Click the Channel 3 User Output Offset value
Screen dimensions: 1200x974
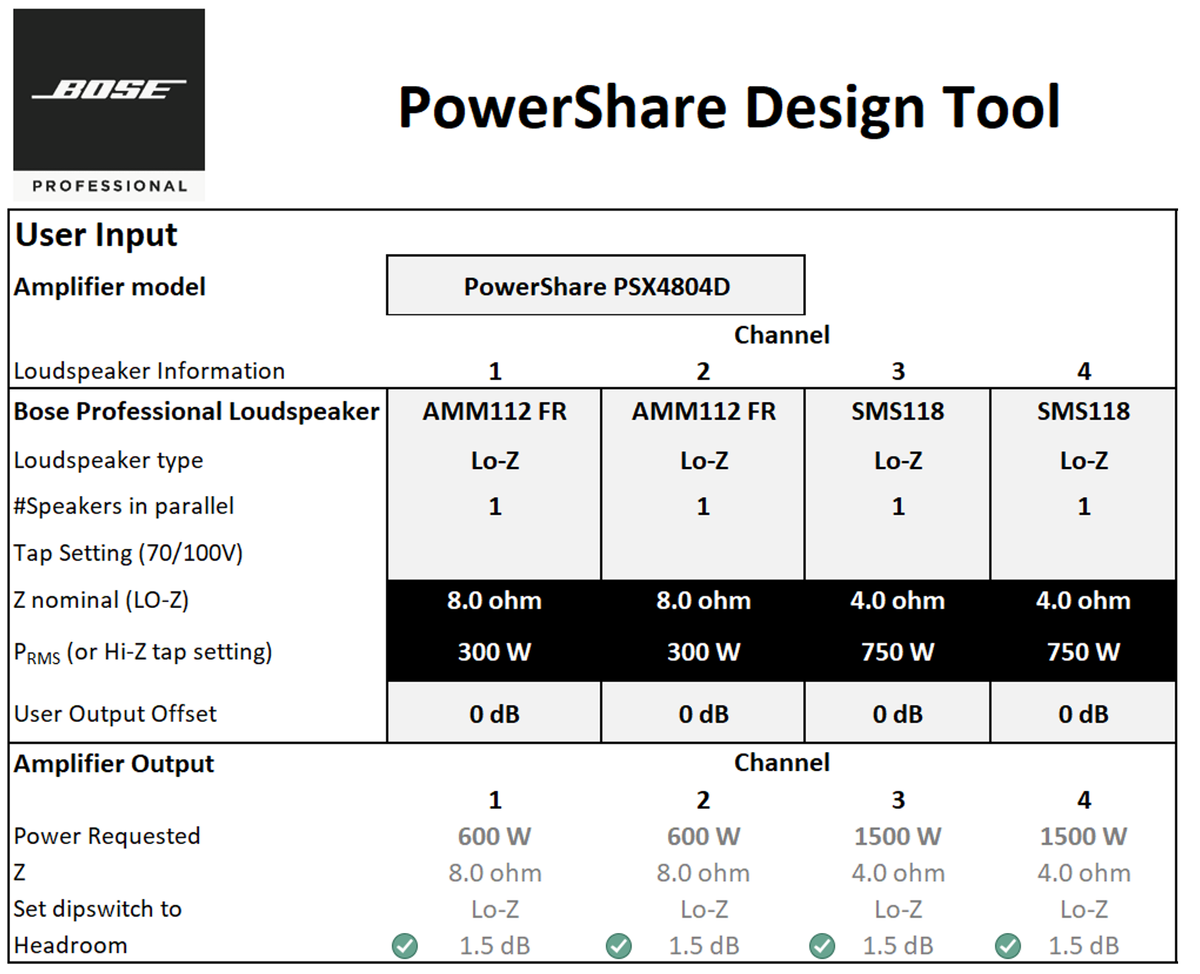[x=897, y=713]
